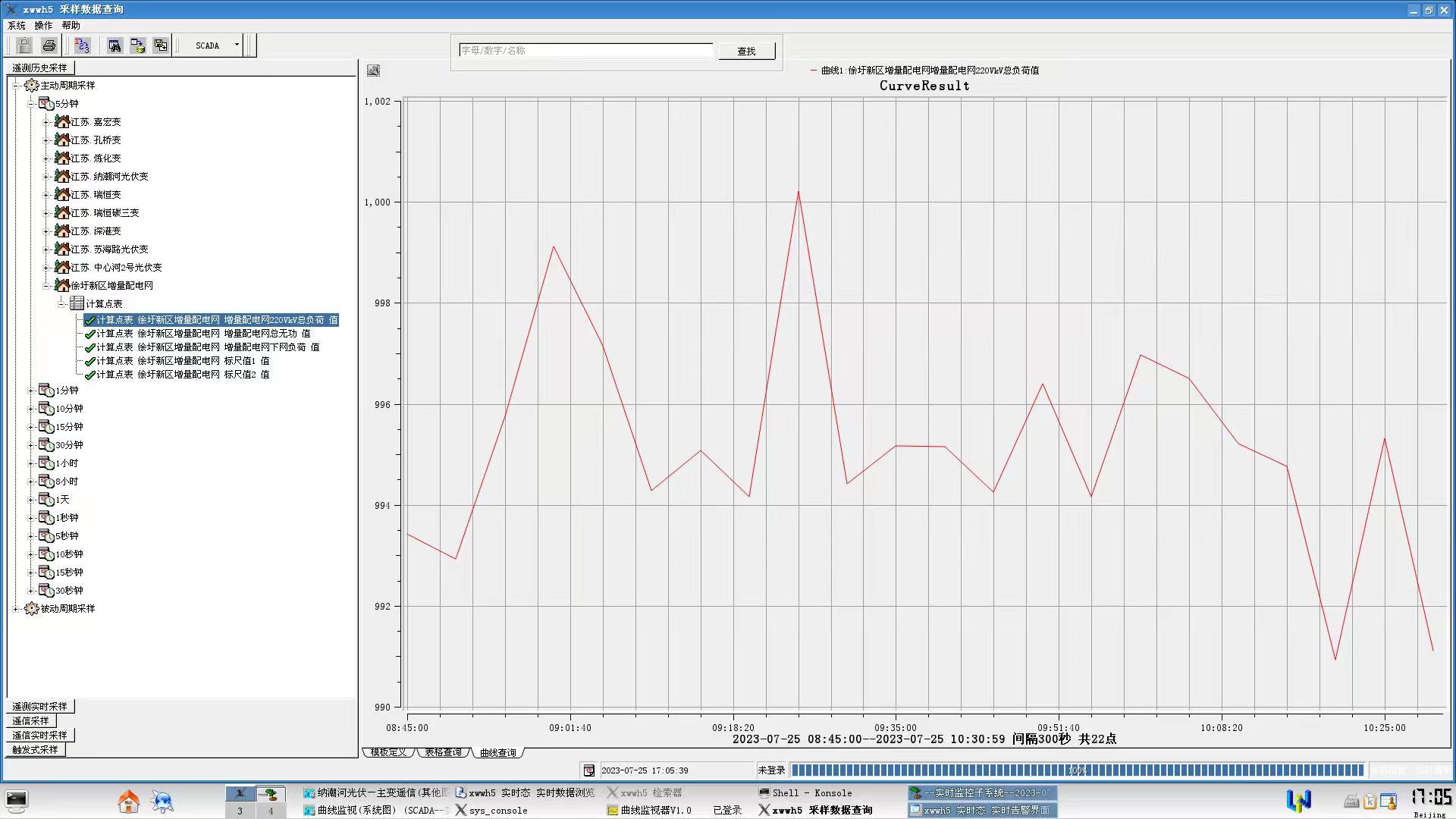The height and width of the screenshot is (819, 1456).
Task: Click the binoculars query icon in toolbar
Action: point(115,45)
